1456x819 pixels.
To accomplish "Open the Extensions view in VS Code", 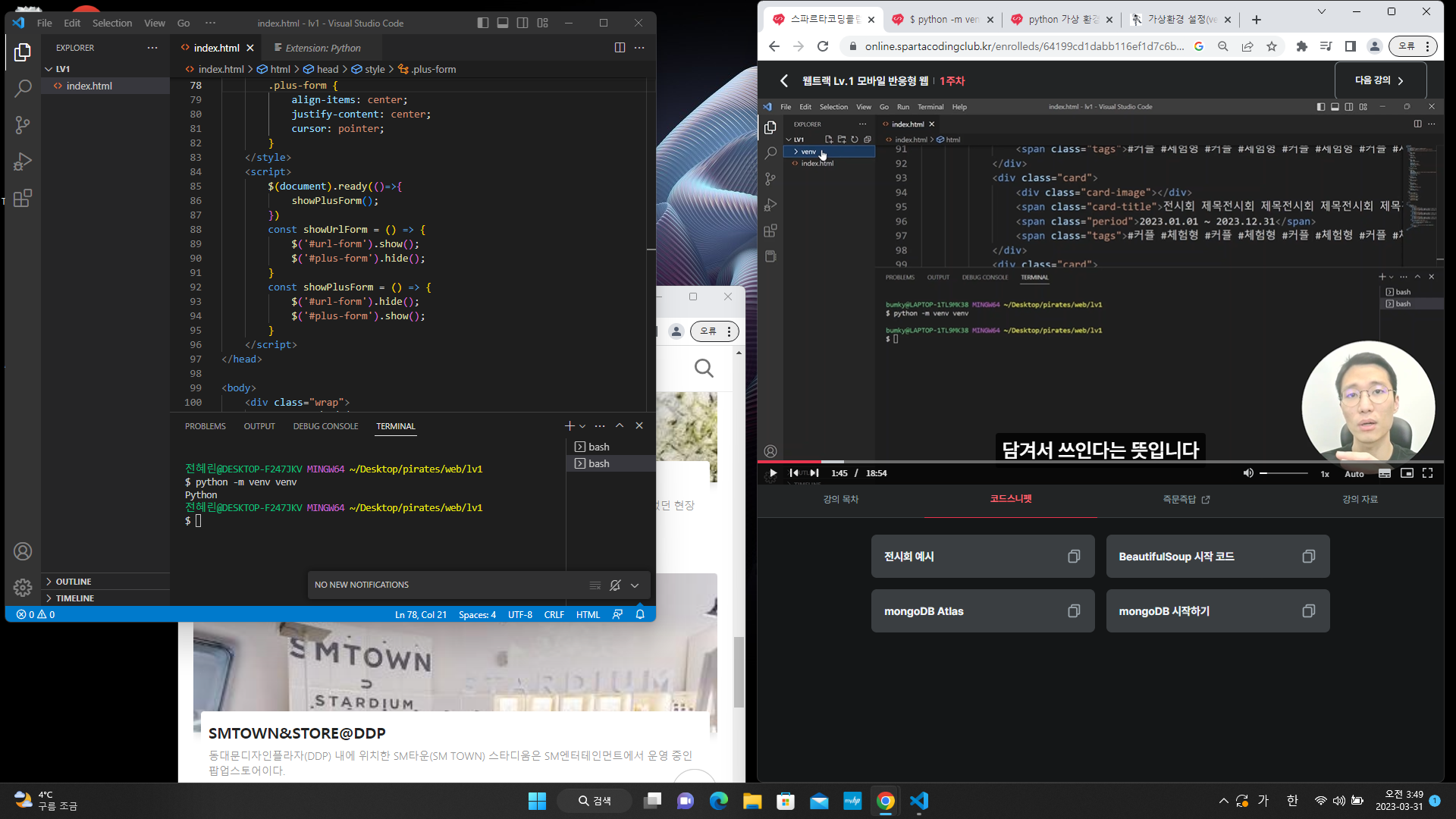I will click(x=23, y=198).
